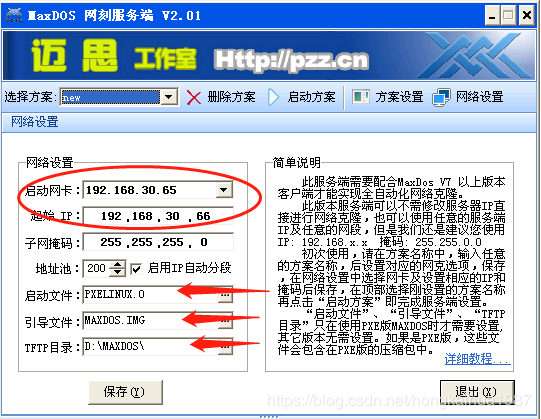Open the 详细教程... link
The height and width of the screenshot is (419, 541).
pyautogui.click(x=478, y=359)
